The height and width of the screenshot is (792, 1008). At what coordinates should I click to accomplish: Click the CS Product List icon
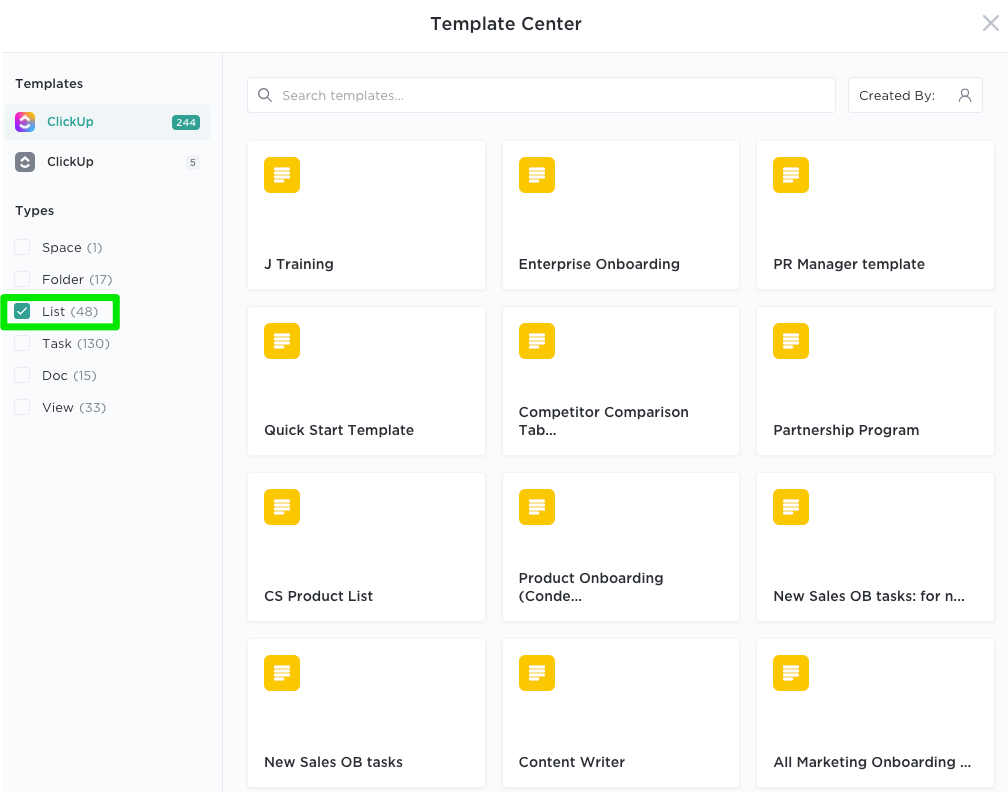pyautogui.click(x=282, y=507)
